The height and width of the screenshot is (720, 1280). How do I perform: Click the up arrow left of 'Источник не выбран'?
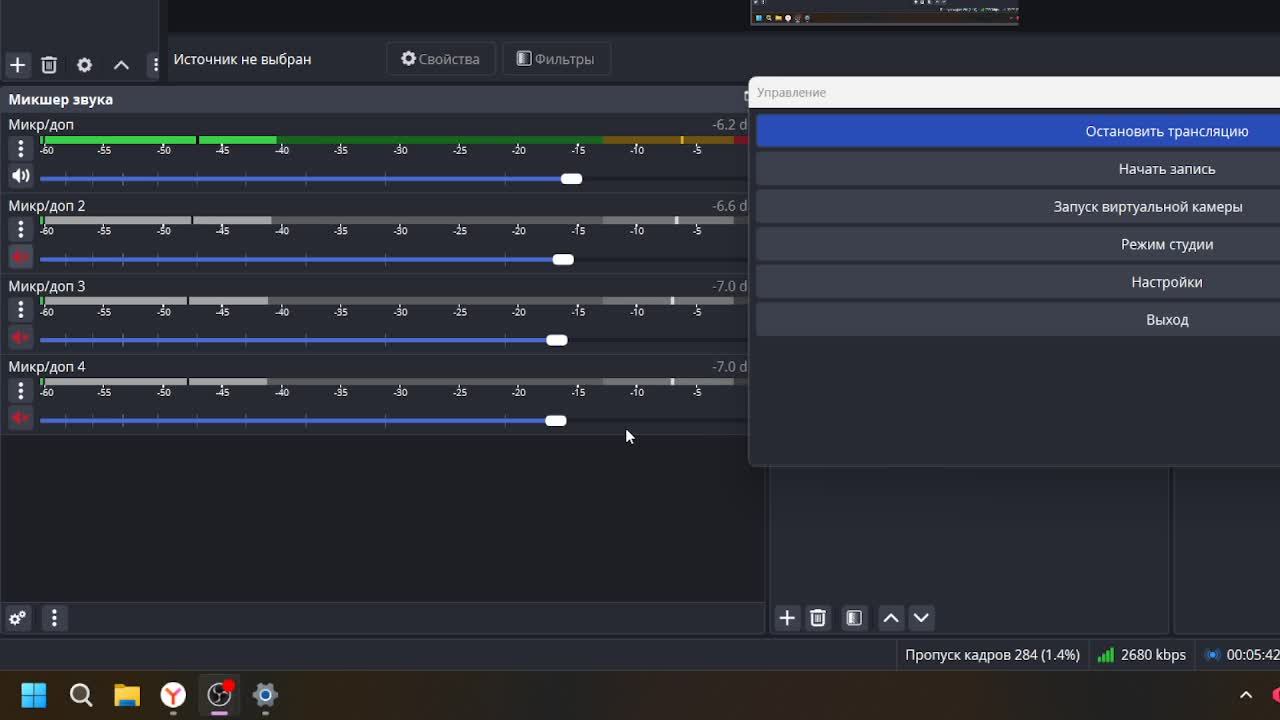[121, 65]
